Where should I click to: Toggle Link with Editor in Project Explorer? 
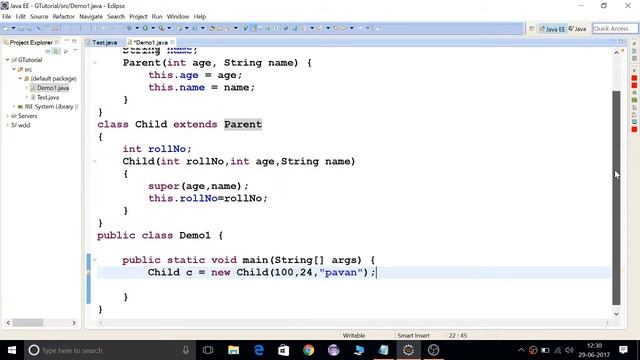(56, 51)
